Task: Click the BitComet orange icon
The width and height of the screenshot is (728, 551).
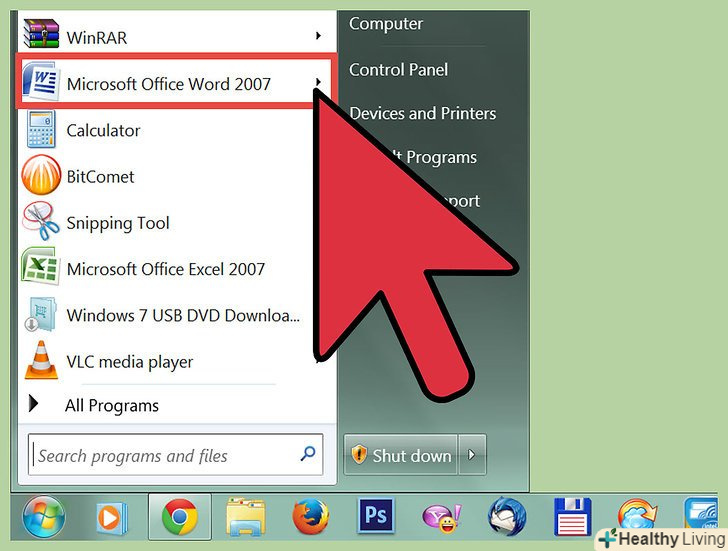Action: (x=41, y=175)
